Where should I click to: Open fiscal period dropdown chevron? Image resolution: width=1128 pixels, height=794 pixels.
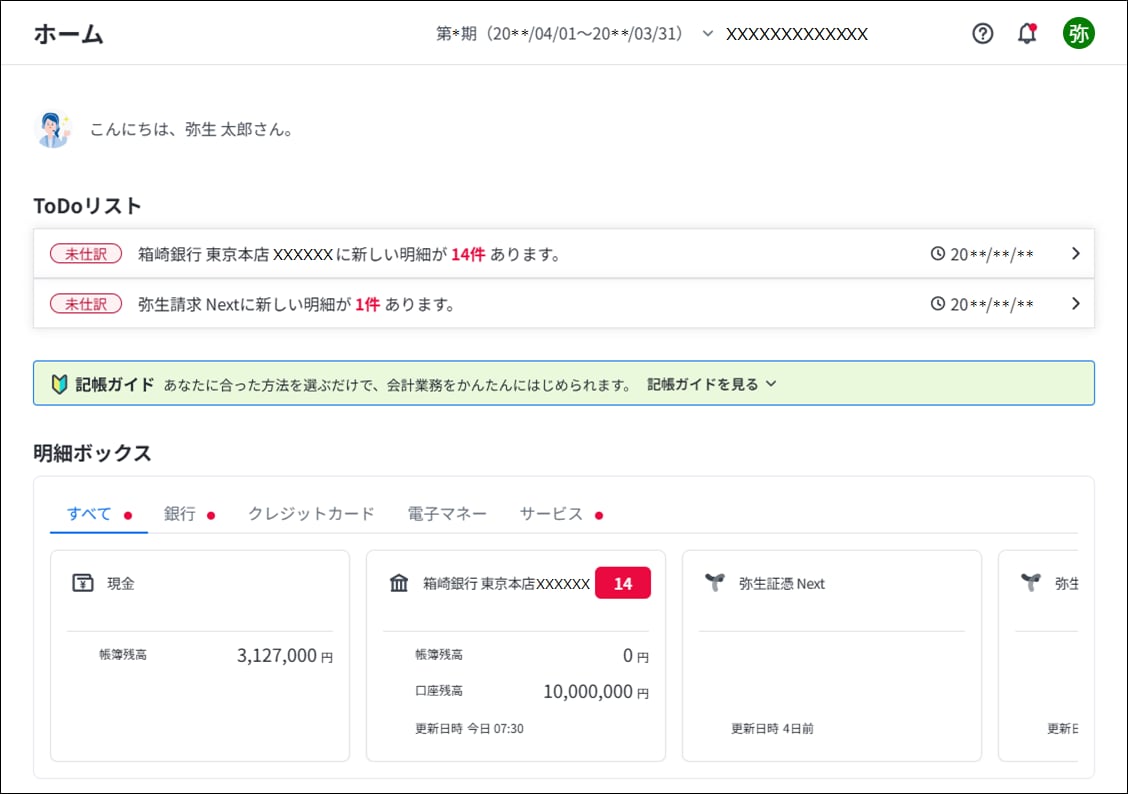[x=708, y=33]
